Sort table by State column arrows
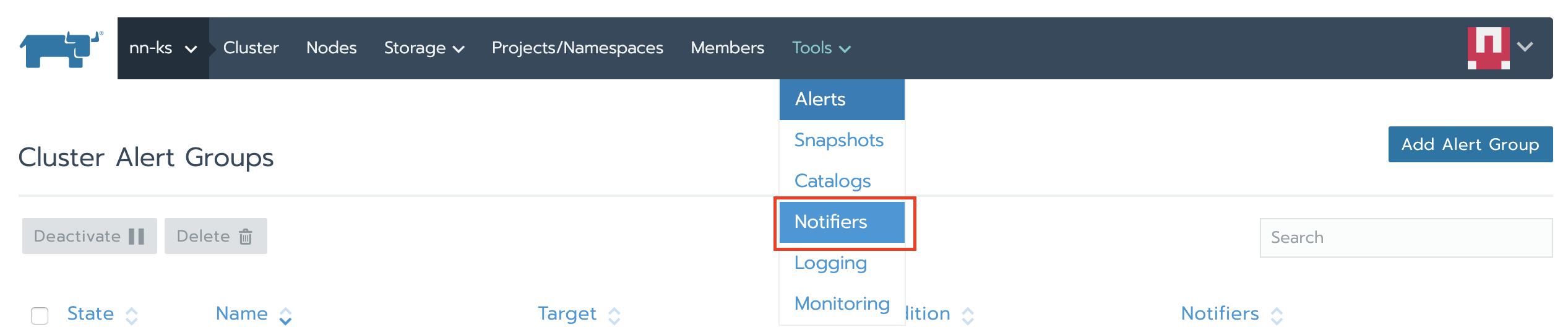This screenshot has height=332, width=1568. pyautogui.click(x=132, y=316)
